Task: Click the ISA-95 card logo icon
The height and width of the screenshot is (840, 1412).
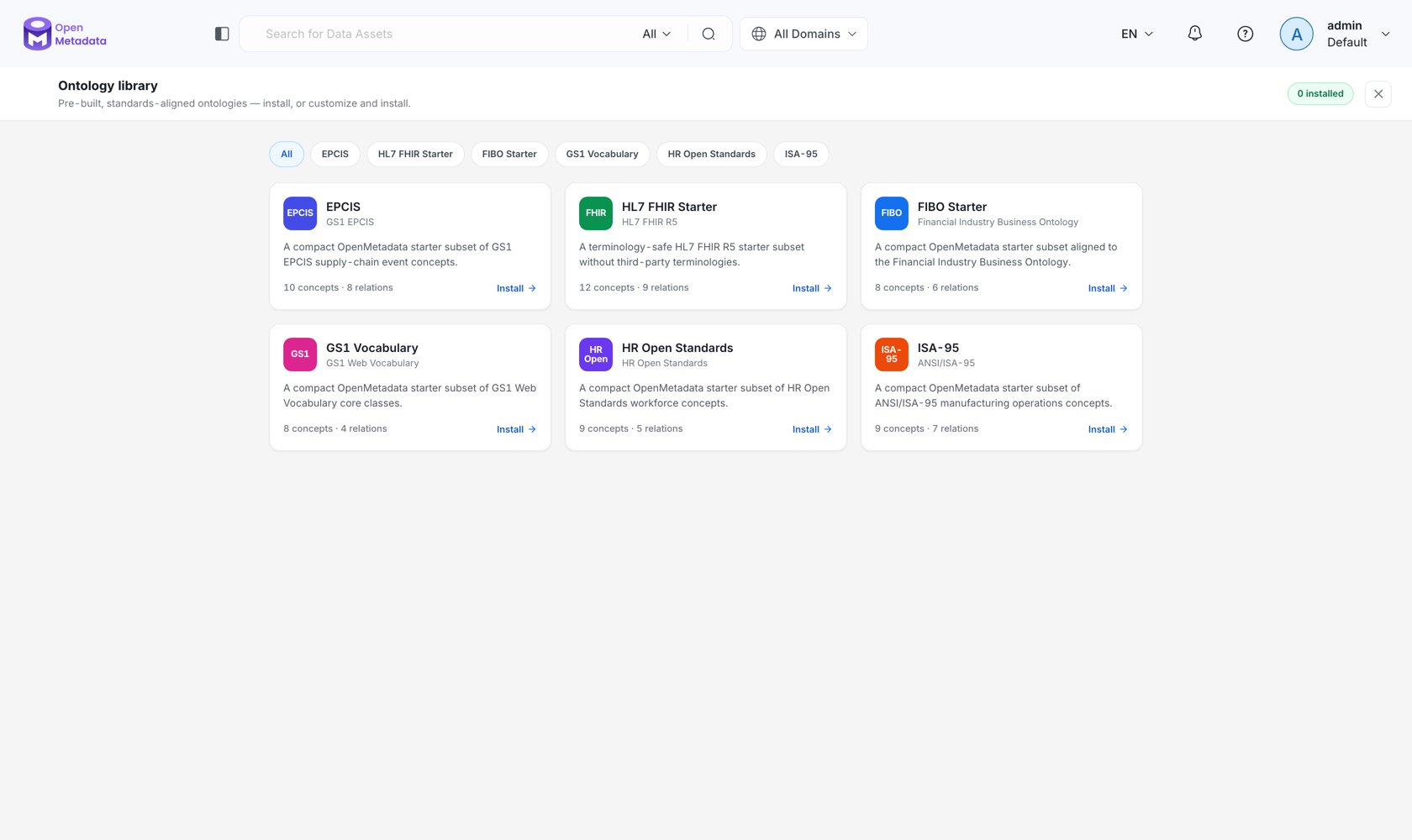Action: [x=892, y=354]
